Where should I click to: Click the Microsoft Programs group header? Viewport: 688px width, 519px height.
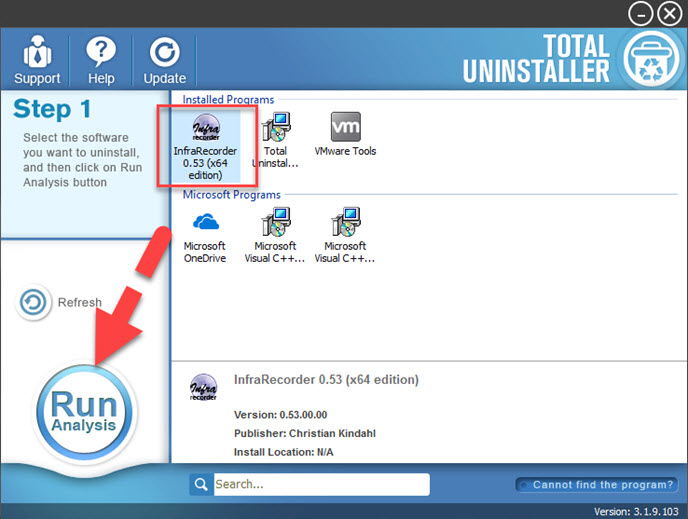click(232, 194)
